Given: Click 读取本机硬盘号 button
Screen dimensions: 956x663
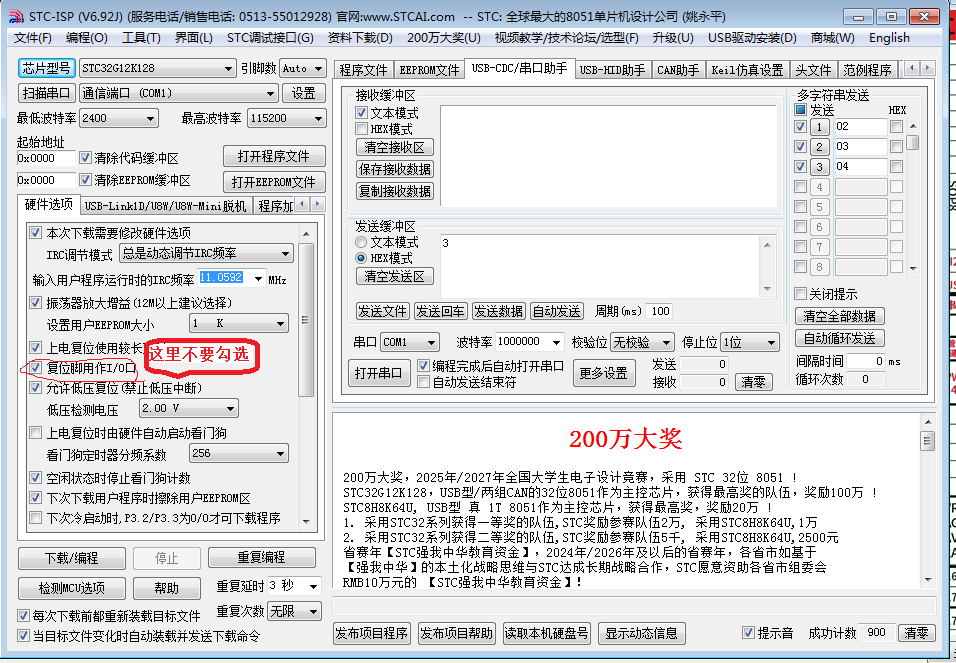Looking at the screenshot, I should [546, 633].
